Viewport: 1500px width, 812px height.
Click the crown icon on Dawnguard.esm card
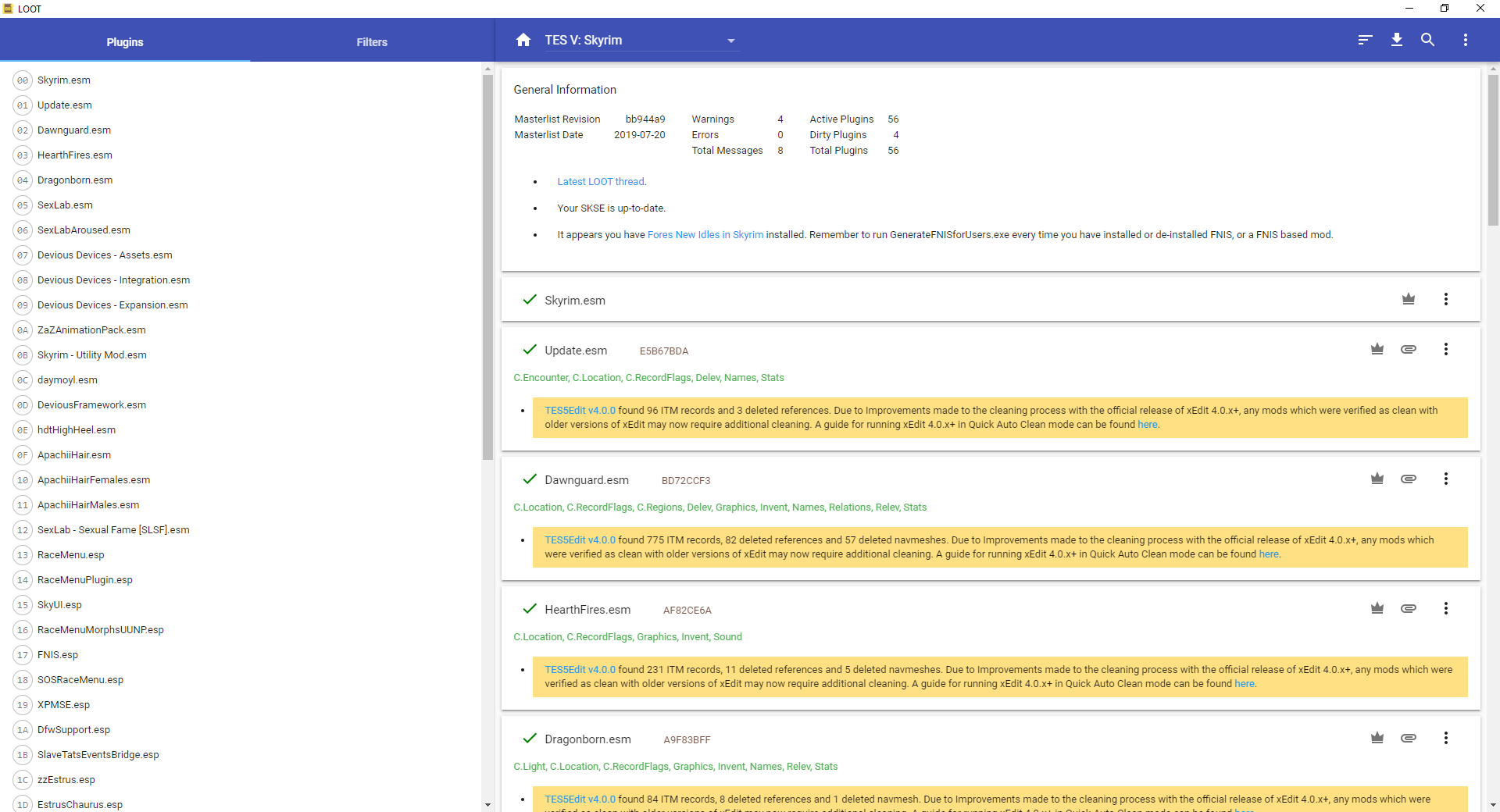click(1377, 479)
